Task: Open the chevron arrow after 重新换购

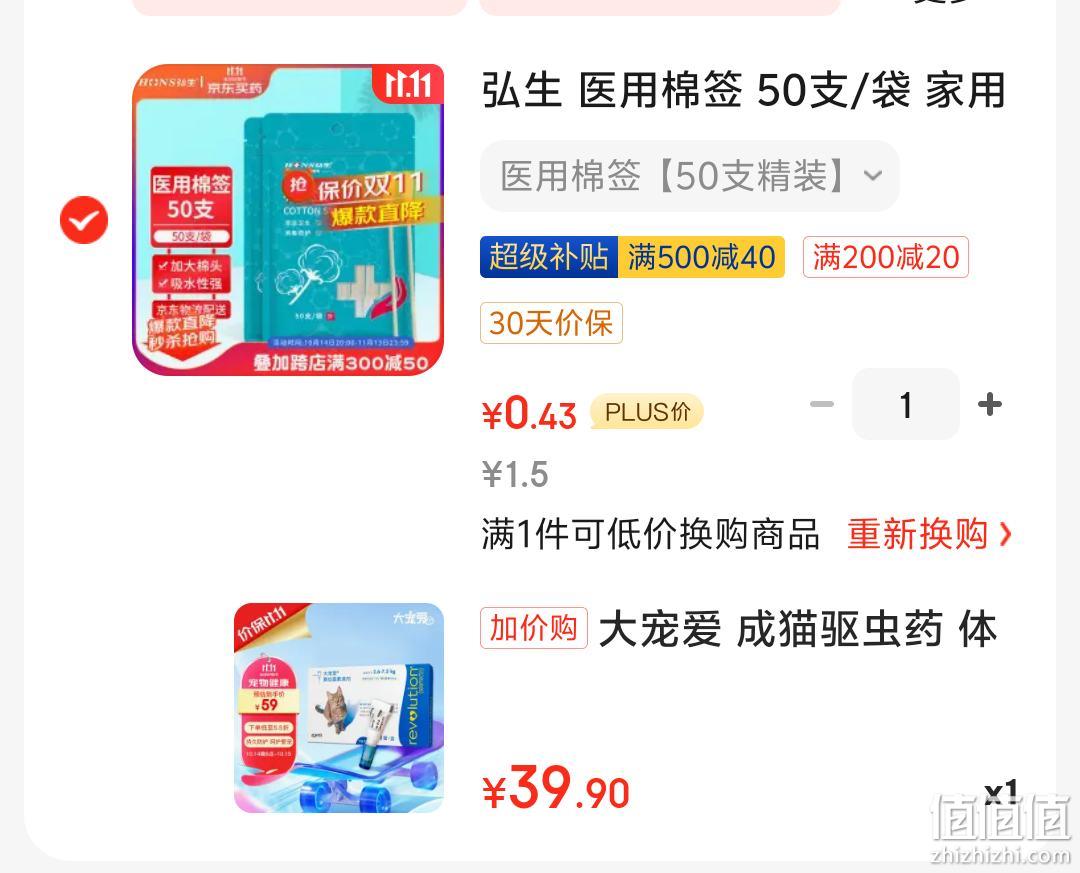Action: pos(1005,534)
